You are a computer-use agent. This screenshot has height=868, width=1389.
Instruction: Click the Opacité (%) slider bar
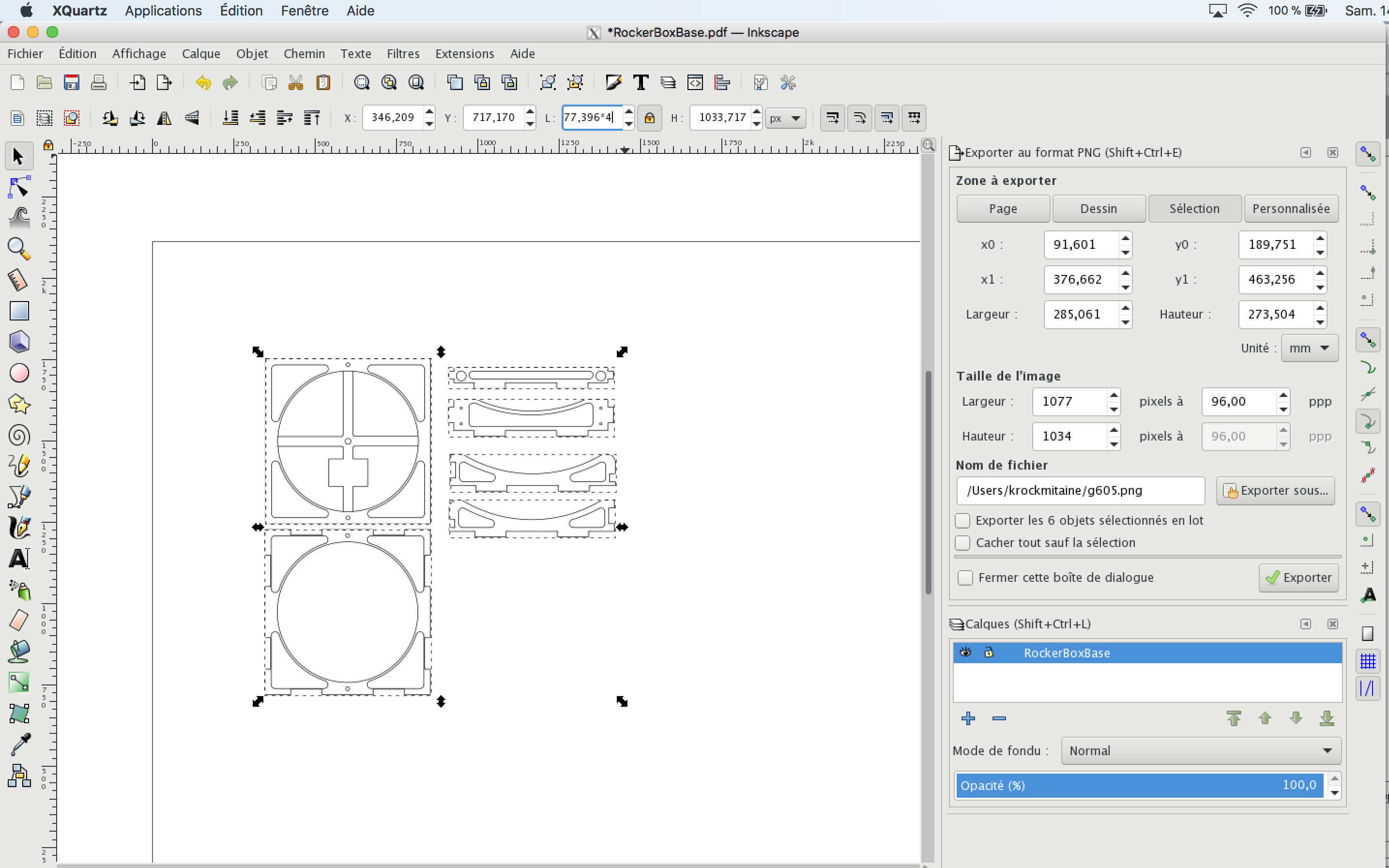[1139, 785]
